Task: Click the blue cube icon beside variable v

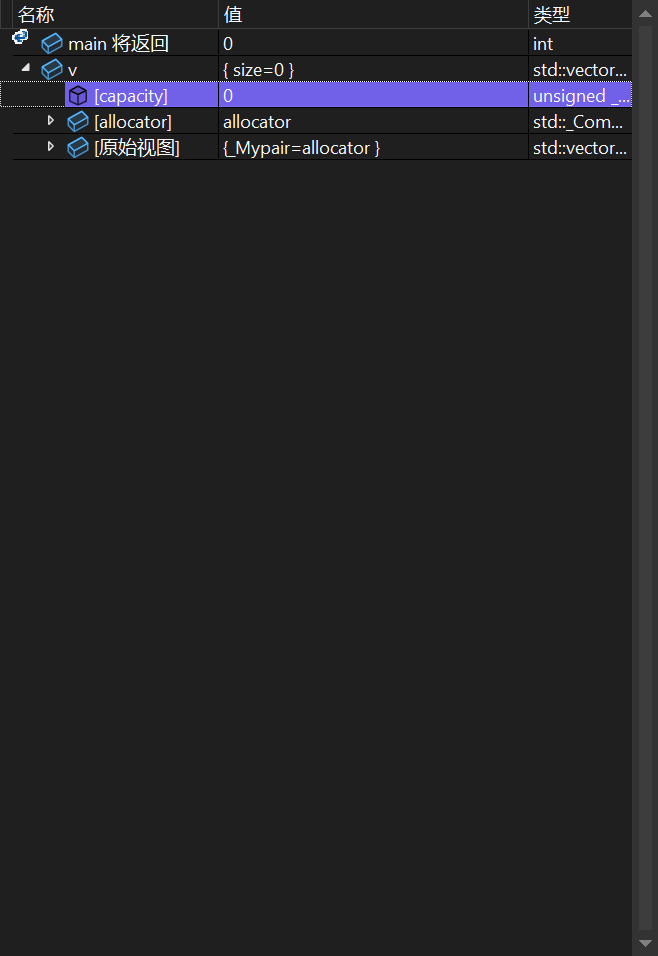Action: click(52, 70)
